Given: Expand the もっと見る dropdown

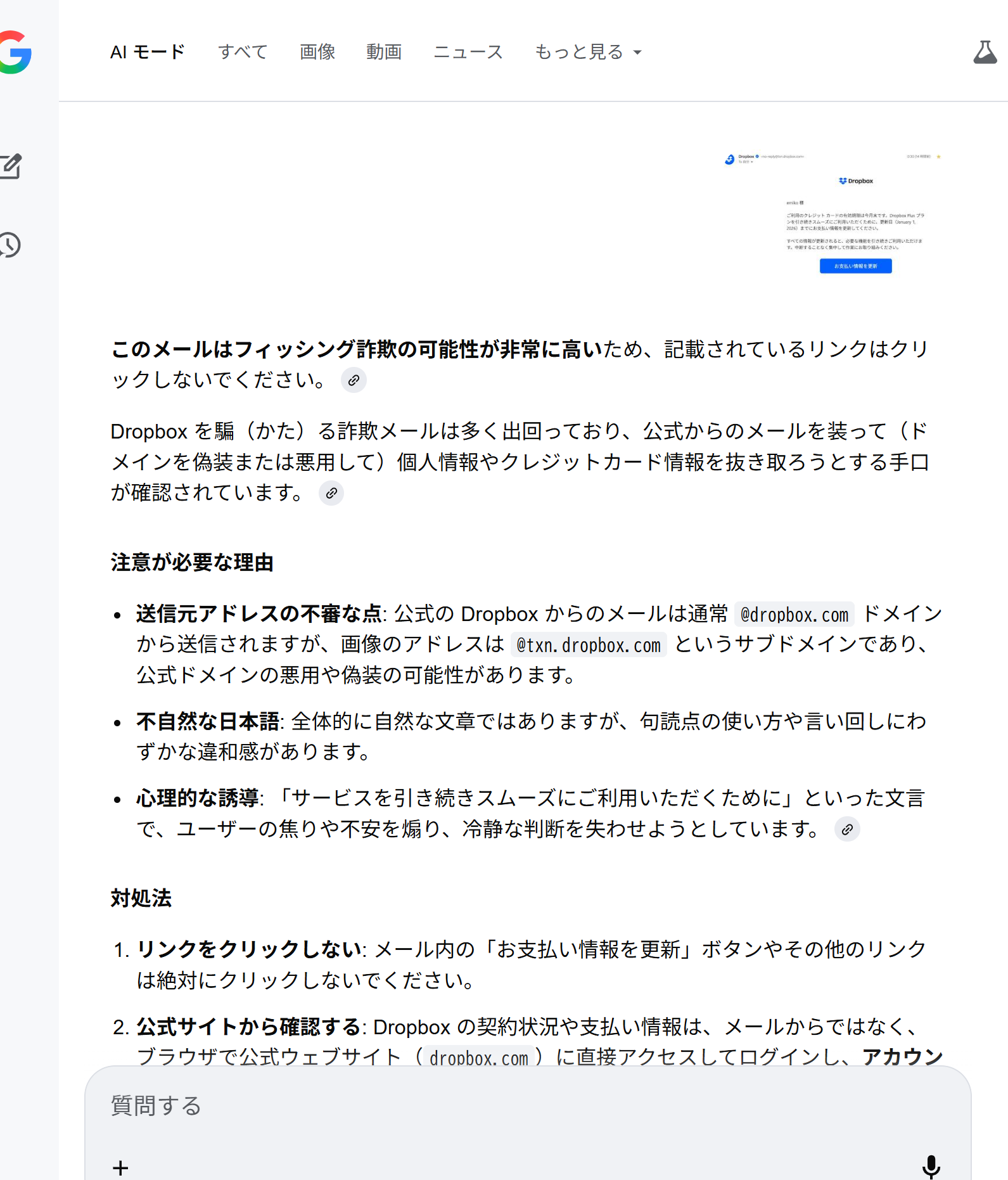Looking at the screenshot, I should 588,52.
